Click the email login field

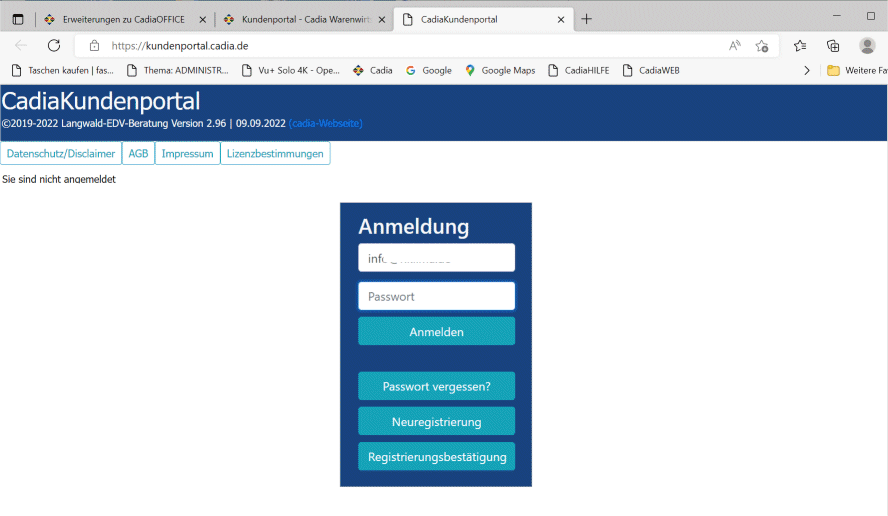pyautogui.click(x=437, y=258)
